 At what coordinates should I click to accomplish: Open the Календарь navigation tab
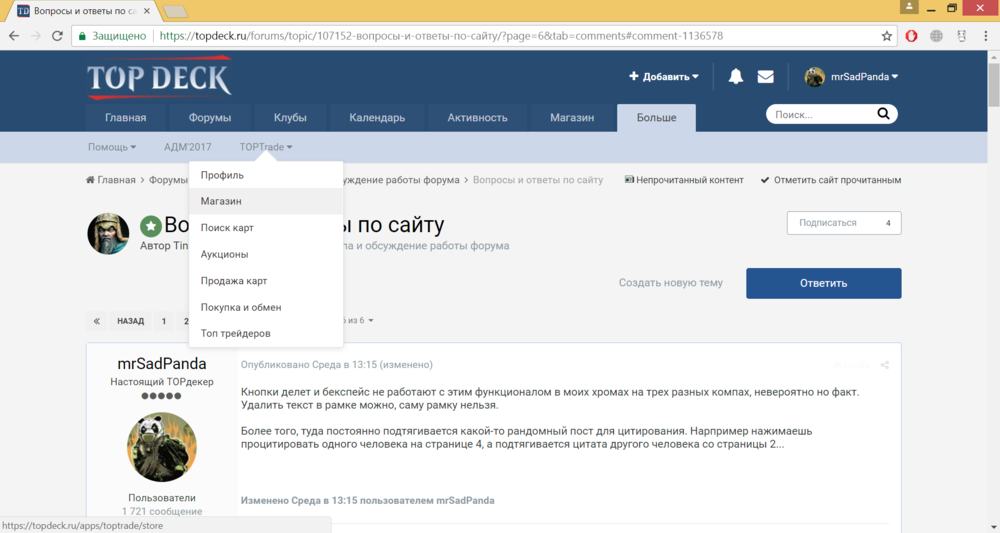point(377,117)
